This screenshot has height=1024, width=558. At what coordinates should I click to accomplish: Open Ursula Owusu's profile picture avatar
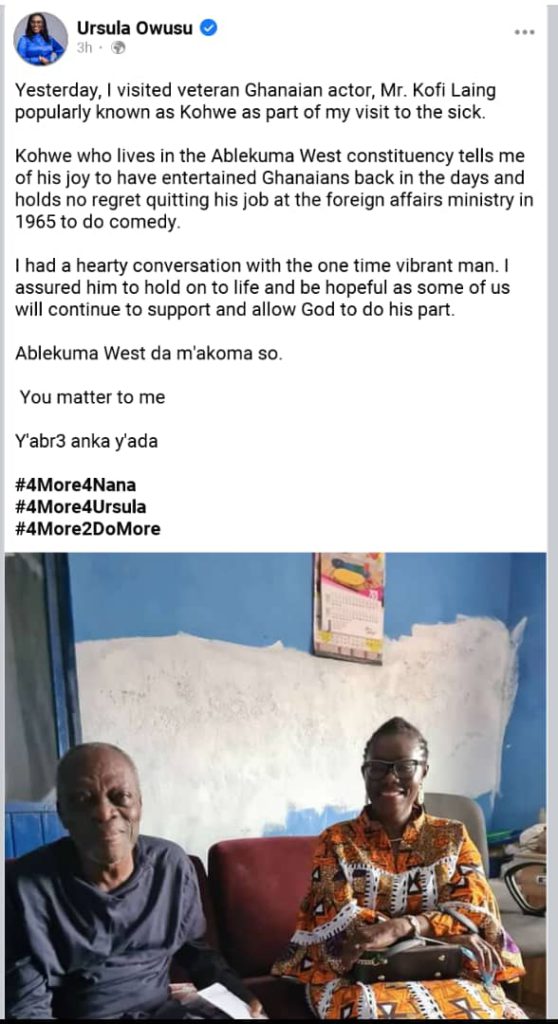41,39
